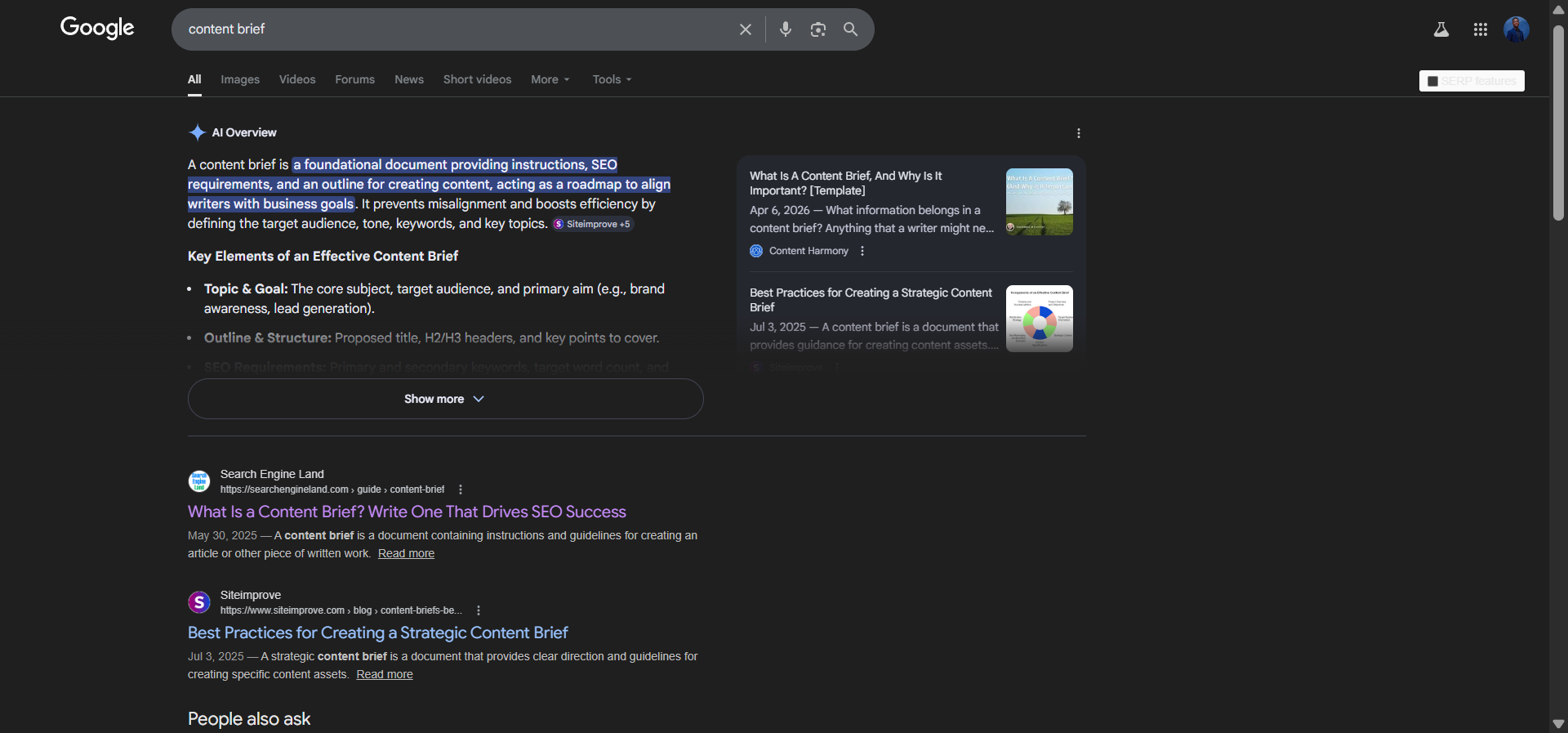Click the 'People also ask' heading

249,719
